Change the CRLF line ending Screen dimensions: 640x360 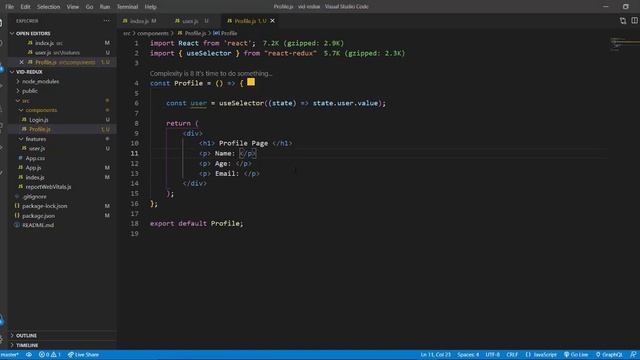(512, 355)
